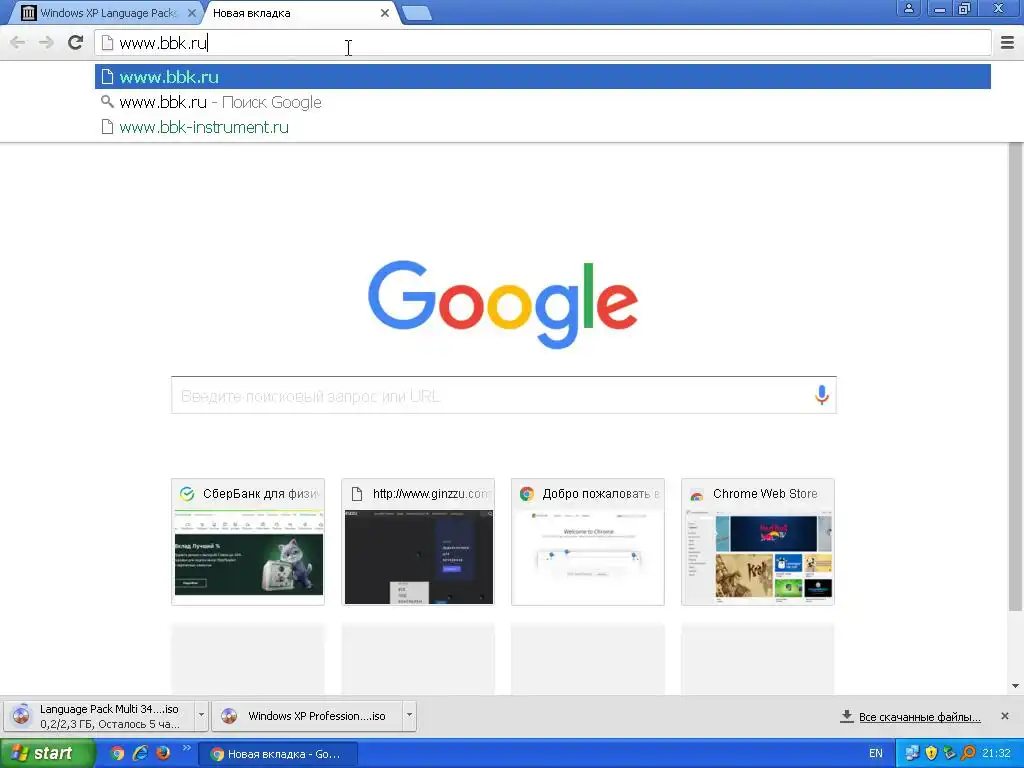Click the page vertical scrollbar
1024x768 pixels.
click(x=1016, y=379)
